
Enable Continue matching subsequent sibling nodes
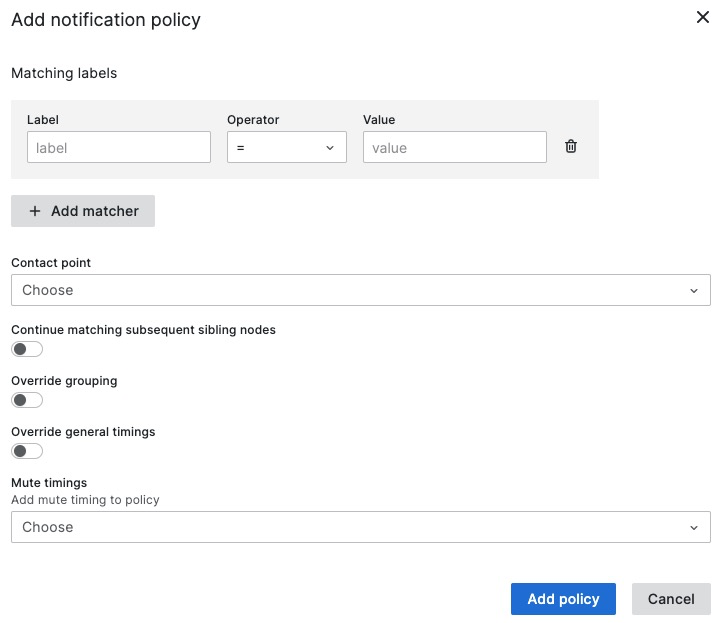(x=27, y=349)
